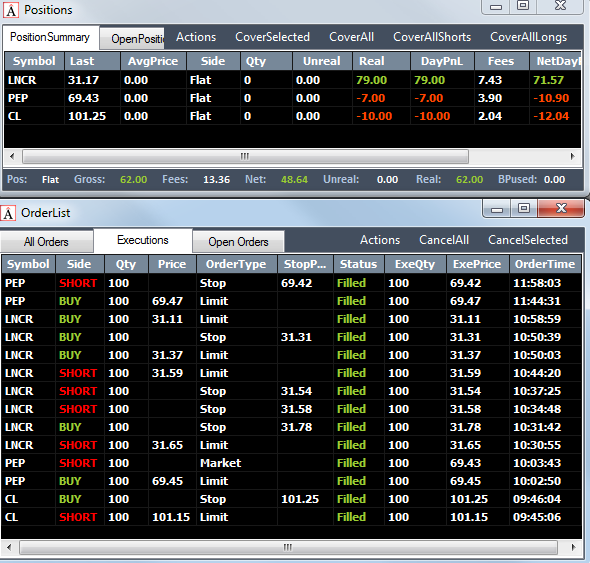
Task: Click the CancelAll button
Action: pos(444,240)
